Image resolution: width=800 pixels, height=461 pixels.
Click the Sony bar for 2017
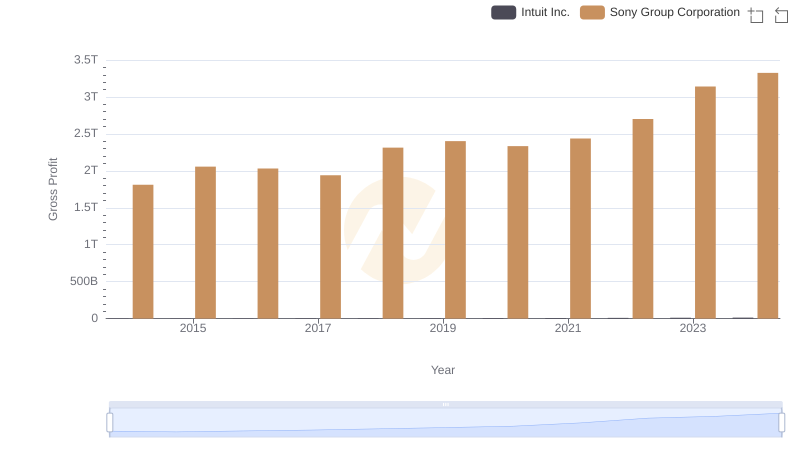[331, 247]
